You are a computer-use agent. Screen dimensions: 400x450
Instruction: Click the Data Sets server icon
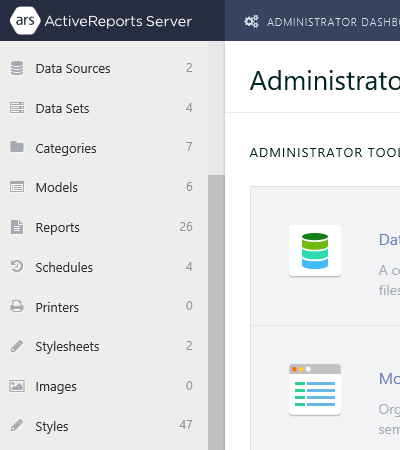tap(17, 108)
